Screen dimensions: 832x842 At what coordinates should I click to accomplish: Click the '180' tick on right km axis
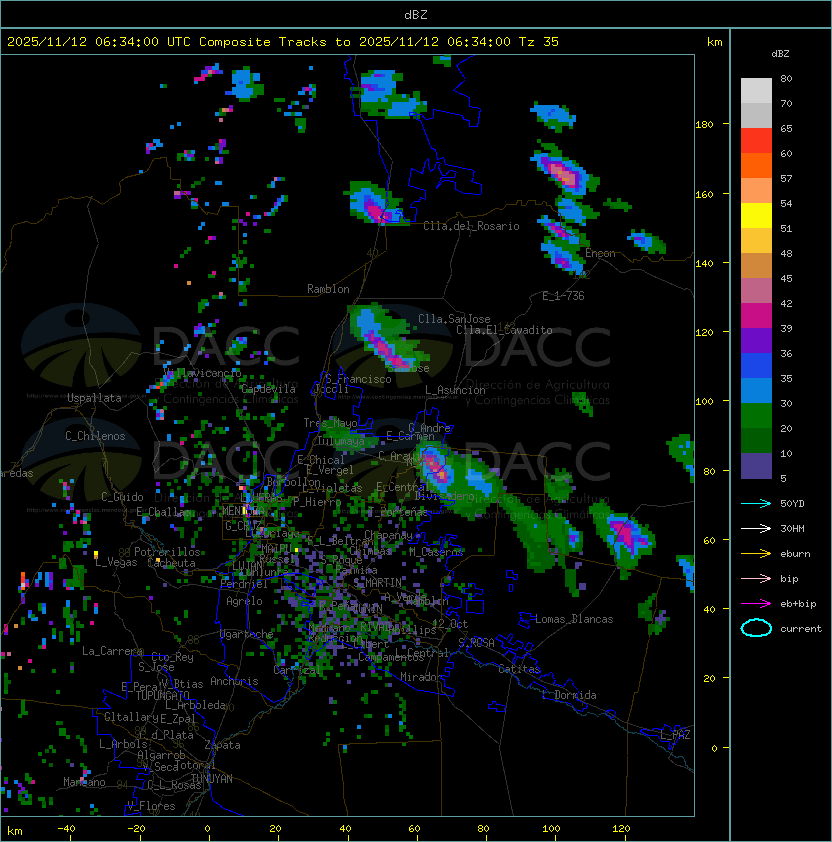(704, 124)
